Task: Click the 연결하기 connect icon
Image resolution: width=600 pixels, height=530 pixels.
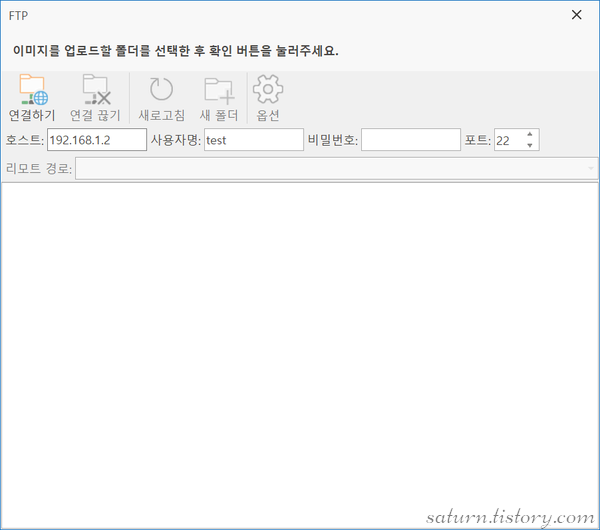Action: (x=33, y=90)
